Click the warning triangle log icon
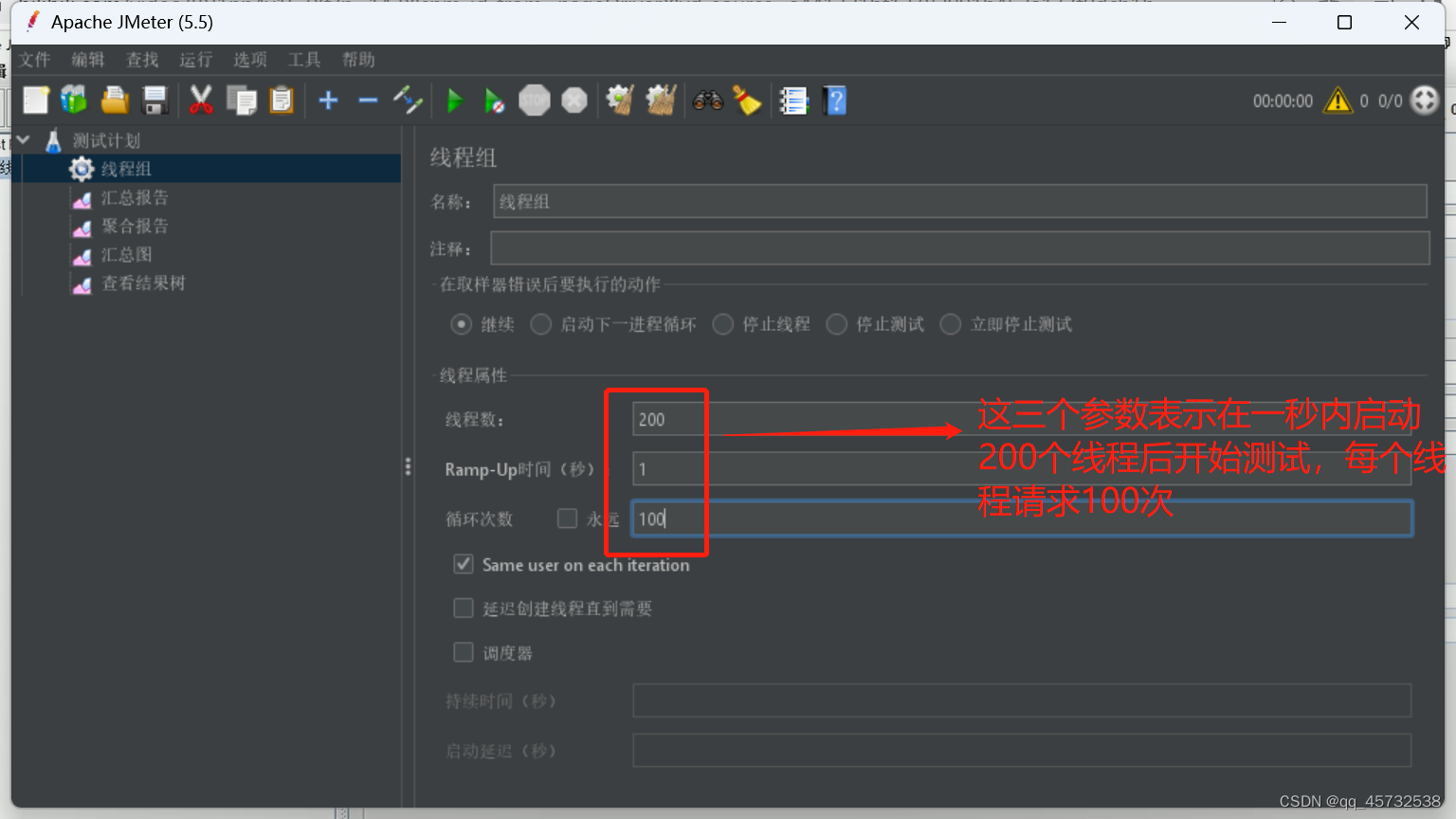The image size is (1456, 819). 1338,100
